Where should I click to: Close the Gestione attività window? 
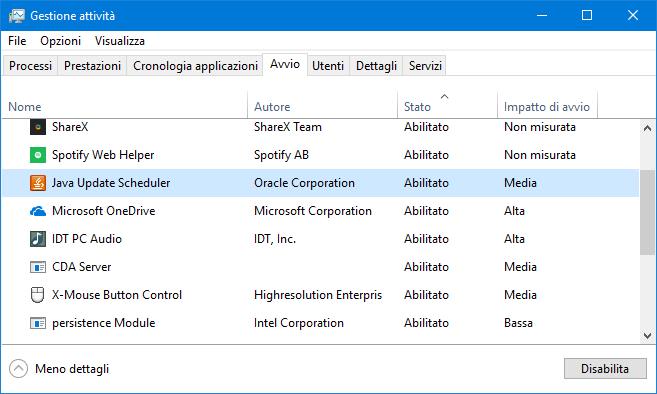pyautogui.click(x=633, y=16)
